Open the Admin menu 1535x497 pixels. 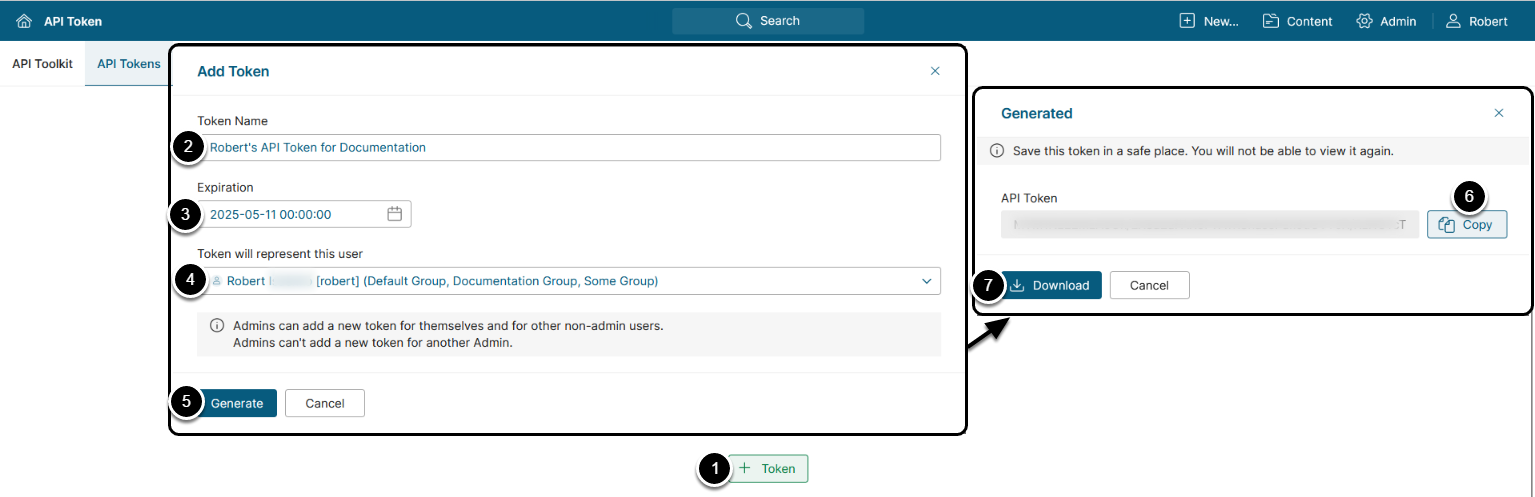[1386, 21]
